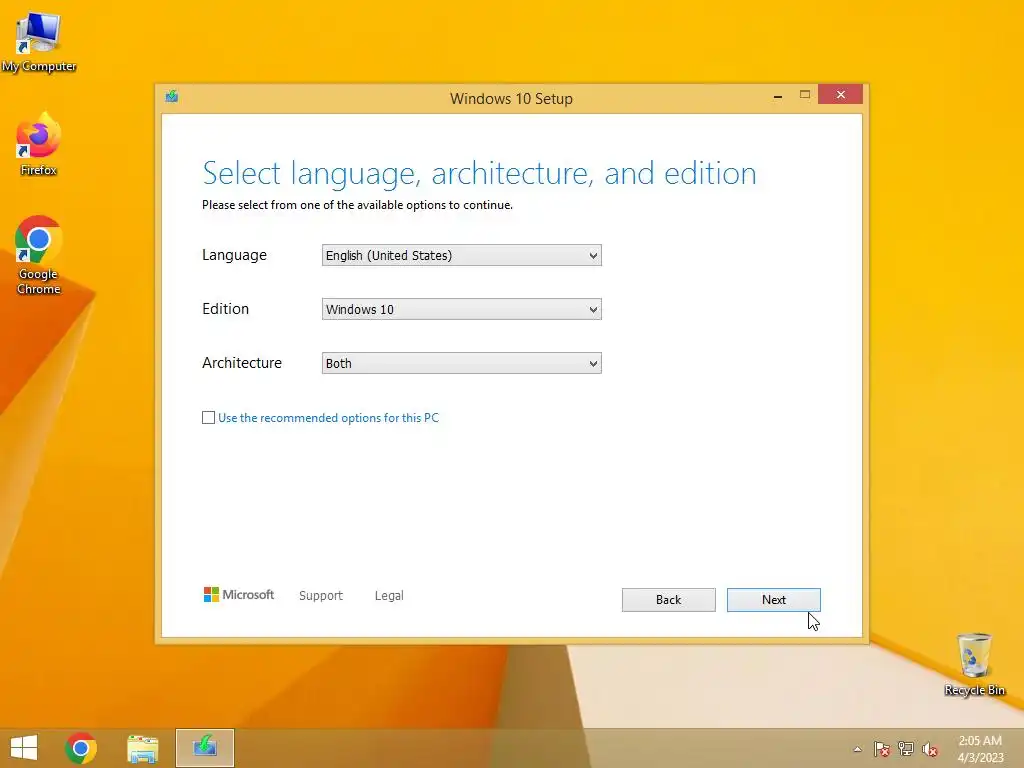Maximize the Windows 10 Setup window

(x=805, y=95)
